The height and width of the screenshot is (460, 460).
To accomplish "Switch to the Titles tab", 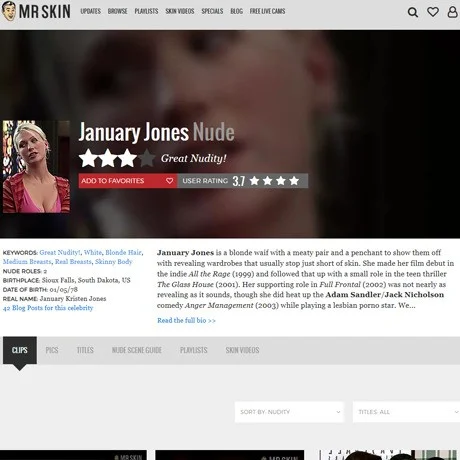I will click(85, 350).
